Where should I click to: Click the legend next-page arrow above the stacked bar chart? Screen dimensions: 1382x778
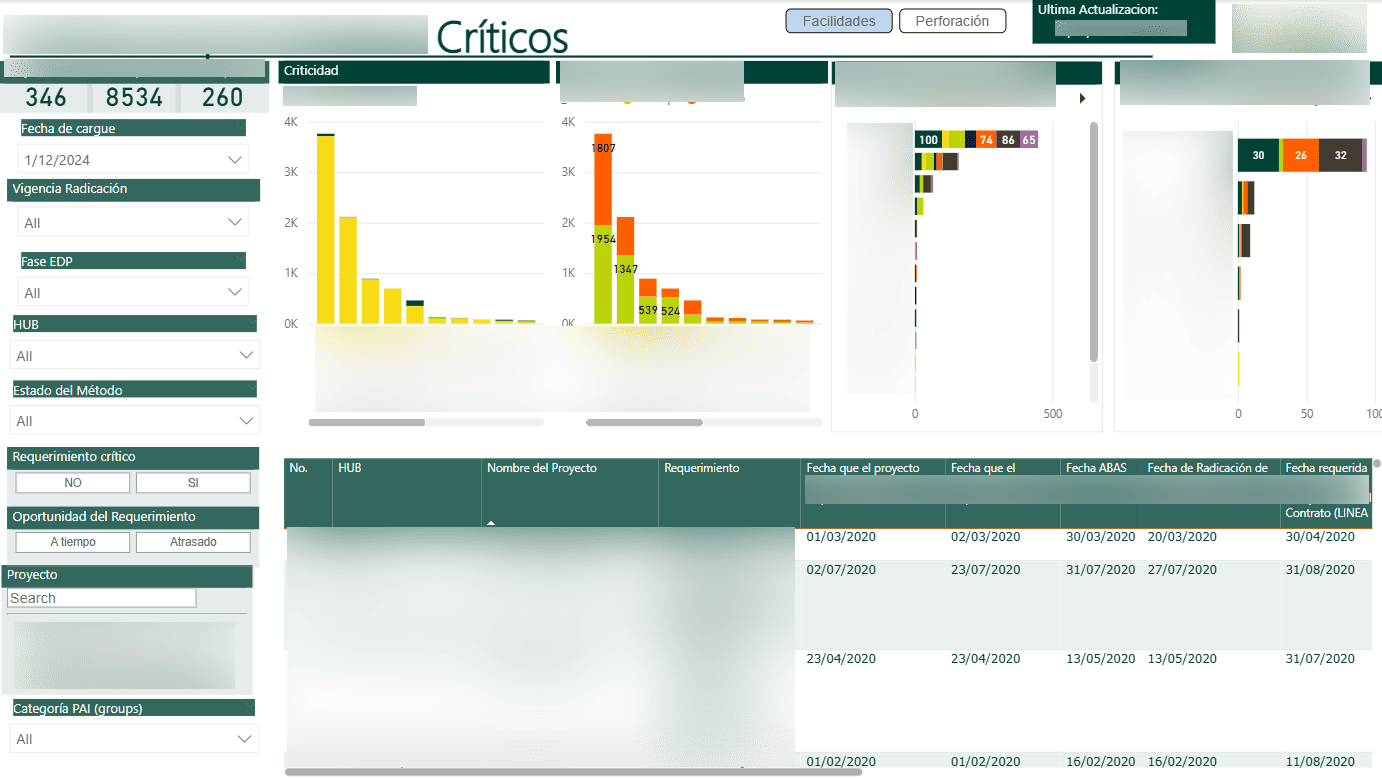(x=1082, y=98)
